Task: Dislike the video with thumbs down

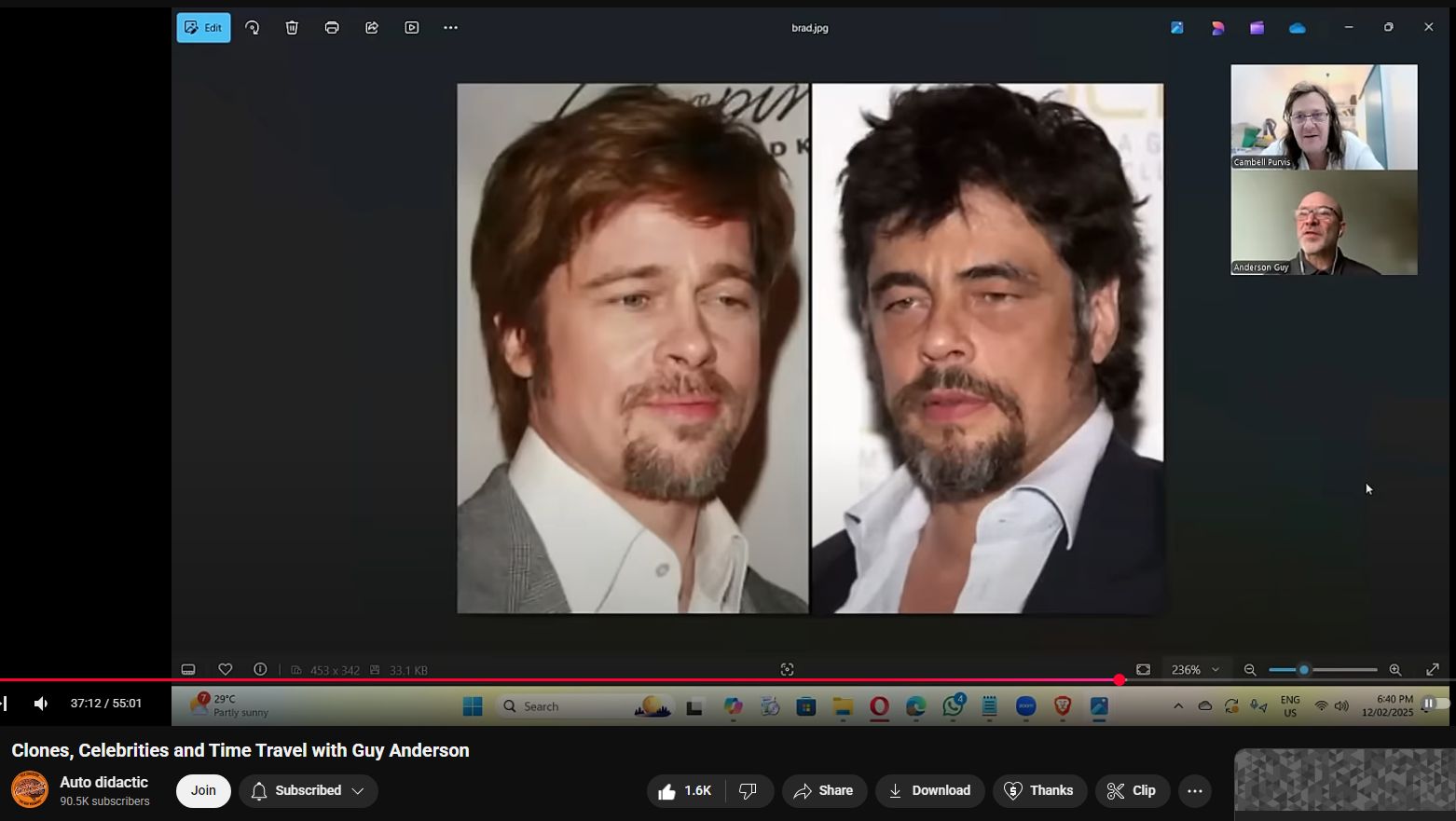Action: [x=748, y=790]
